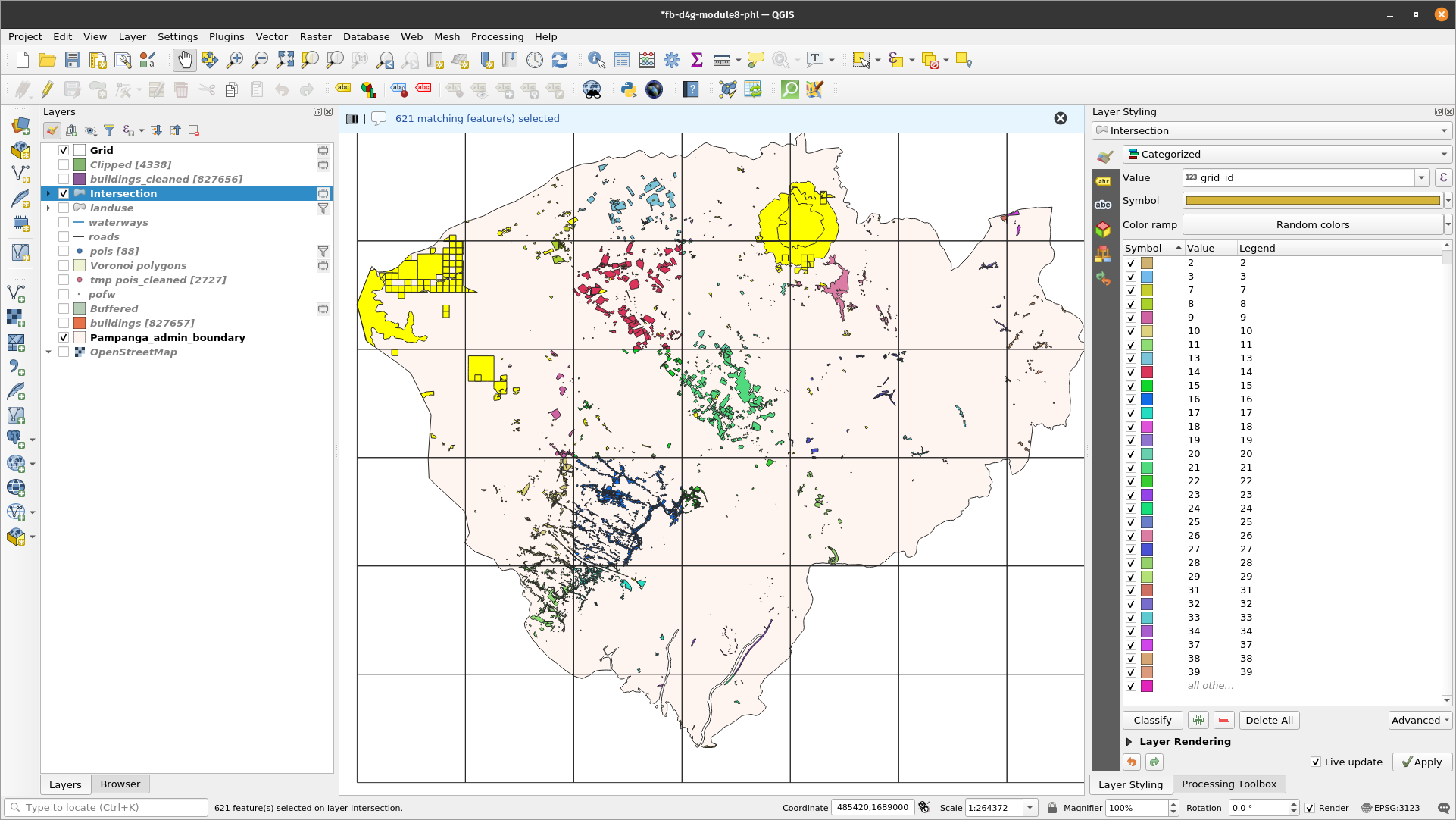The width and height of the screenshot is (1456, 820).
Task: Uncheck category value 14
Action: (x=1131, y=372)
